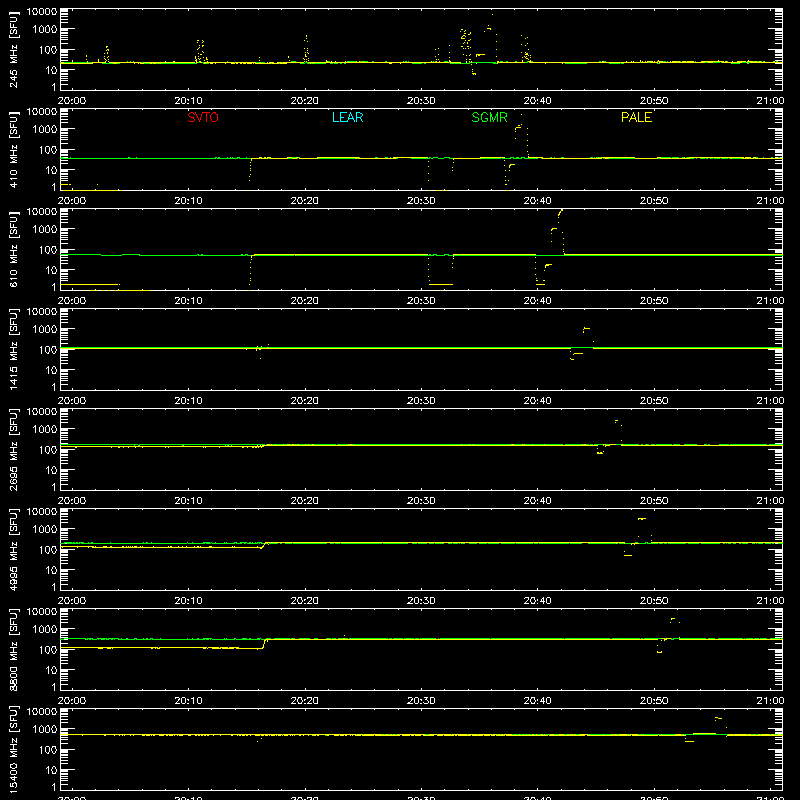Click the 10 y-axis value on 4995 MHz plot
The image size is (800, 800).
(x=51, y=570)
